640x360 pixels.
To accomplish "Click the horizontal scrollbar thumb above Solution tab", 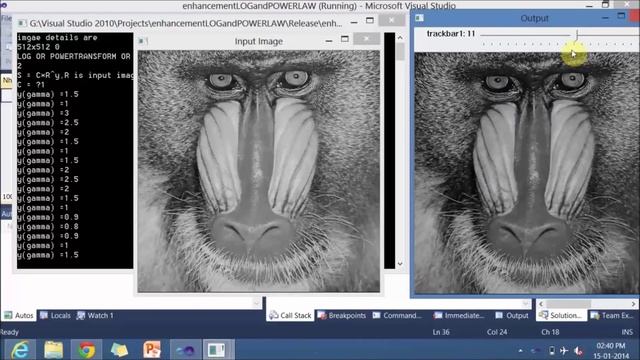I will 569,304.
